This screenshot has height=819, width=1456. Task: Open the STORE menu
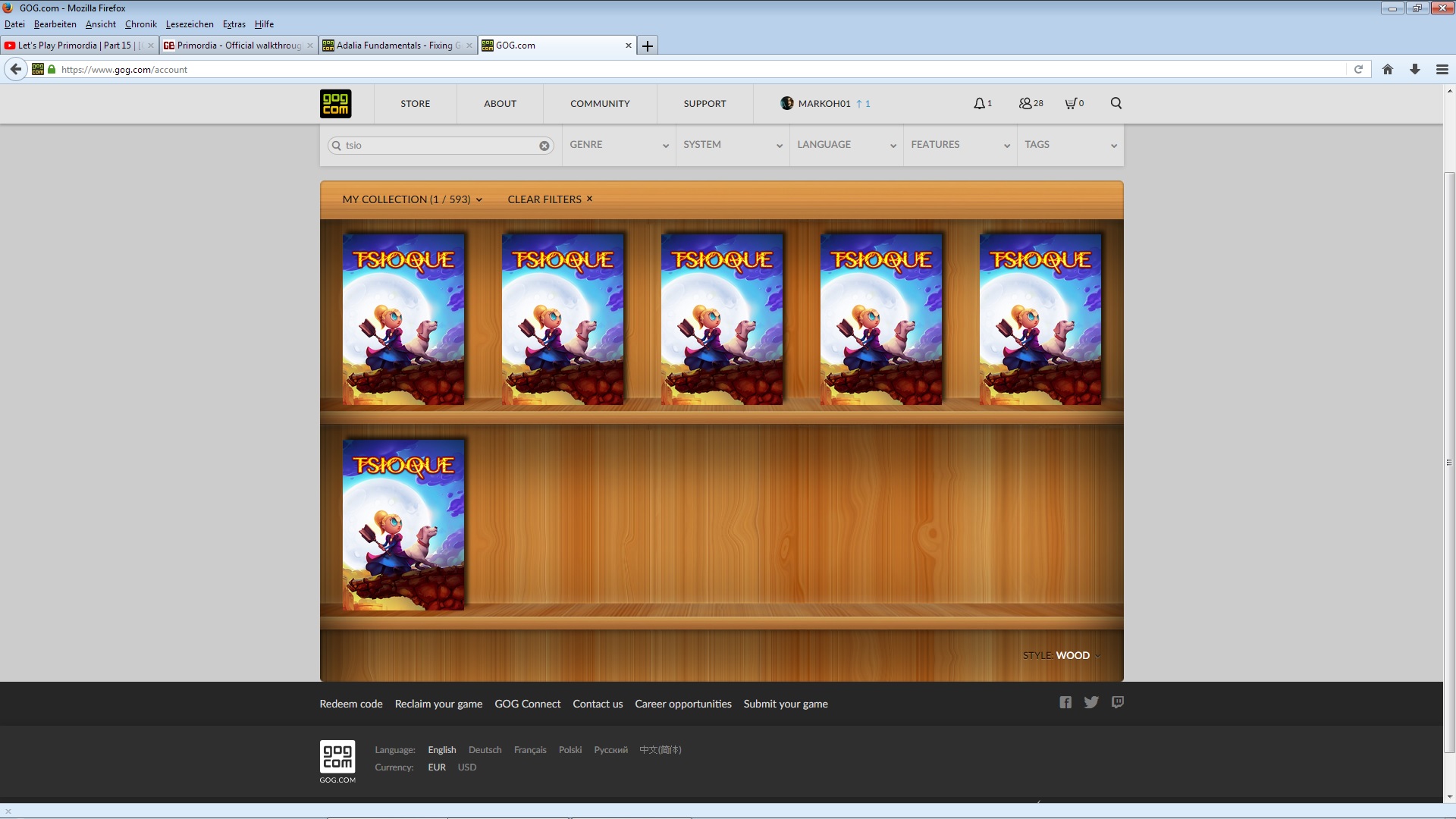[416, 104]
